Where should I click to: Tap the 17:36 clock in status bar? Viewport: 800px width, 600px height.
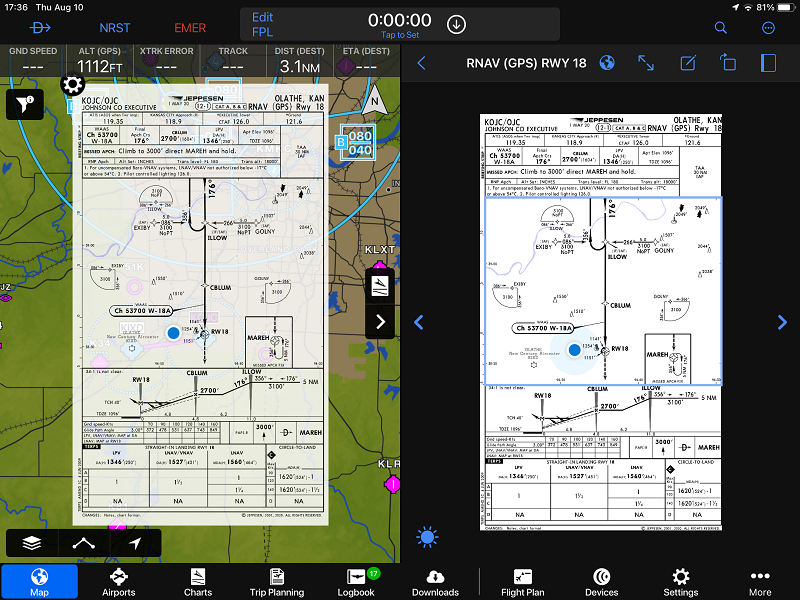point(16,7)
